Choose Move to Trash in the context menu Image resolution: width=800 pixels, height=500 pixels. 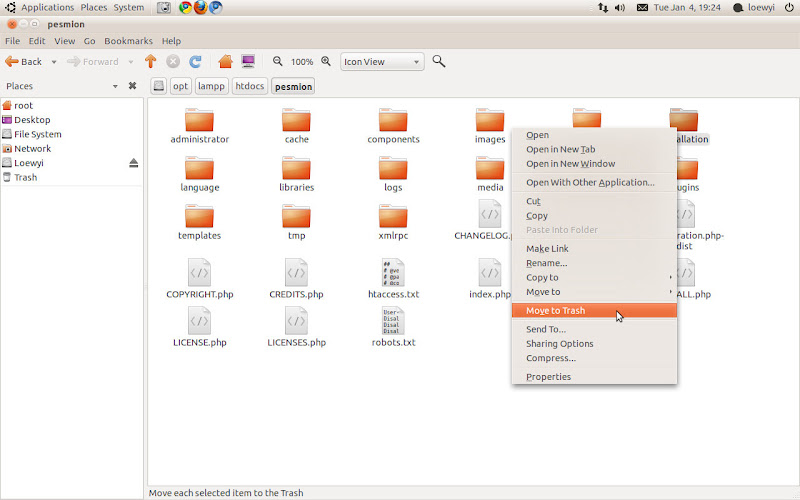point(594,310)
